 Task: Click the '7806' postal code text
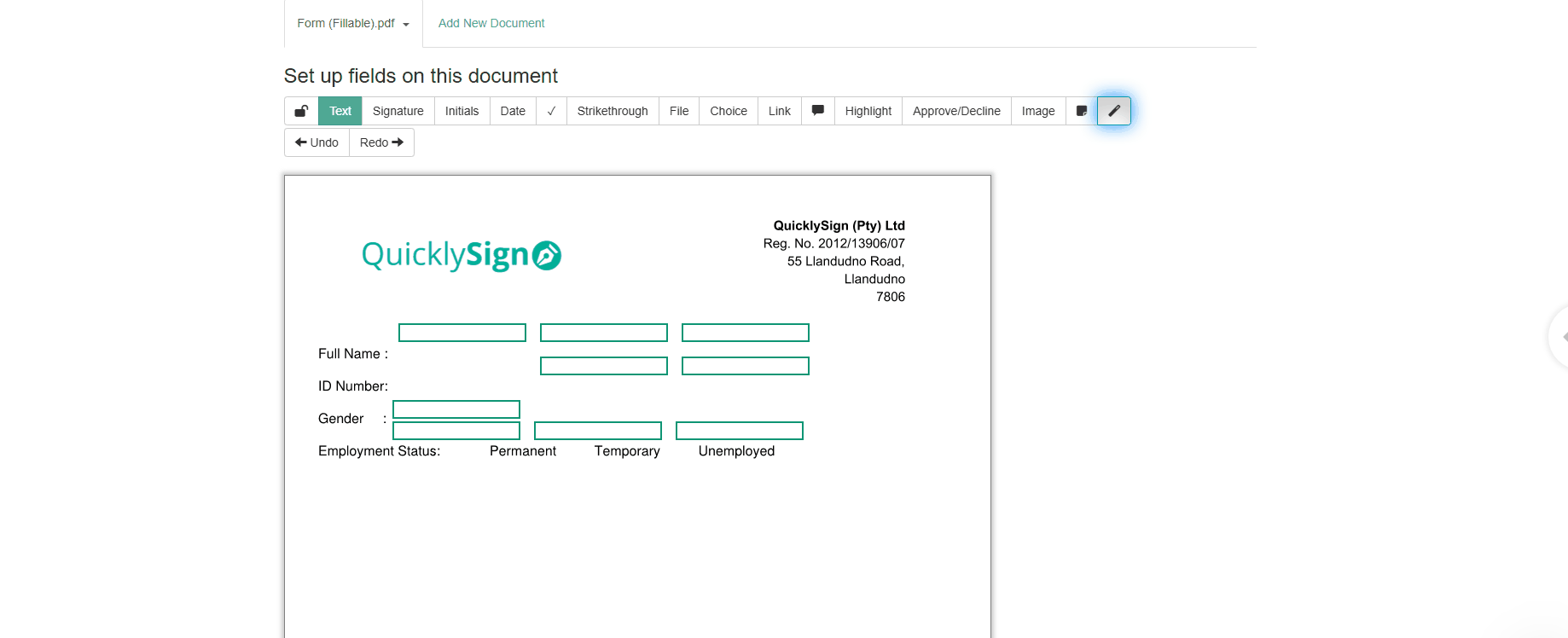pos(891,297)
